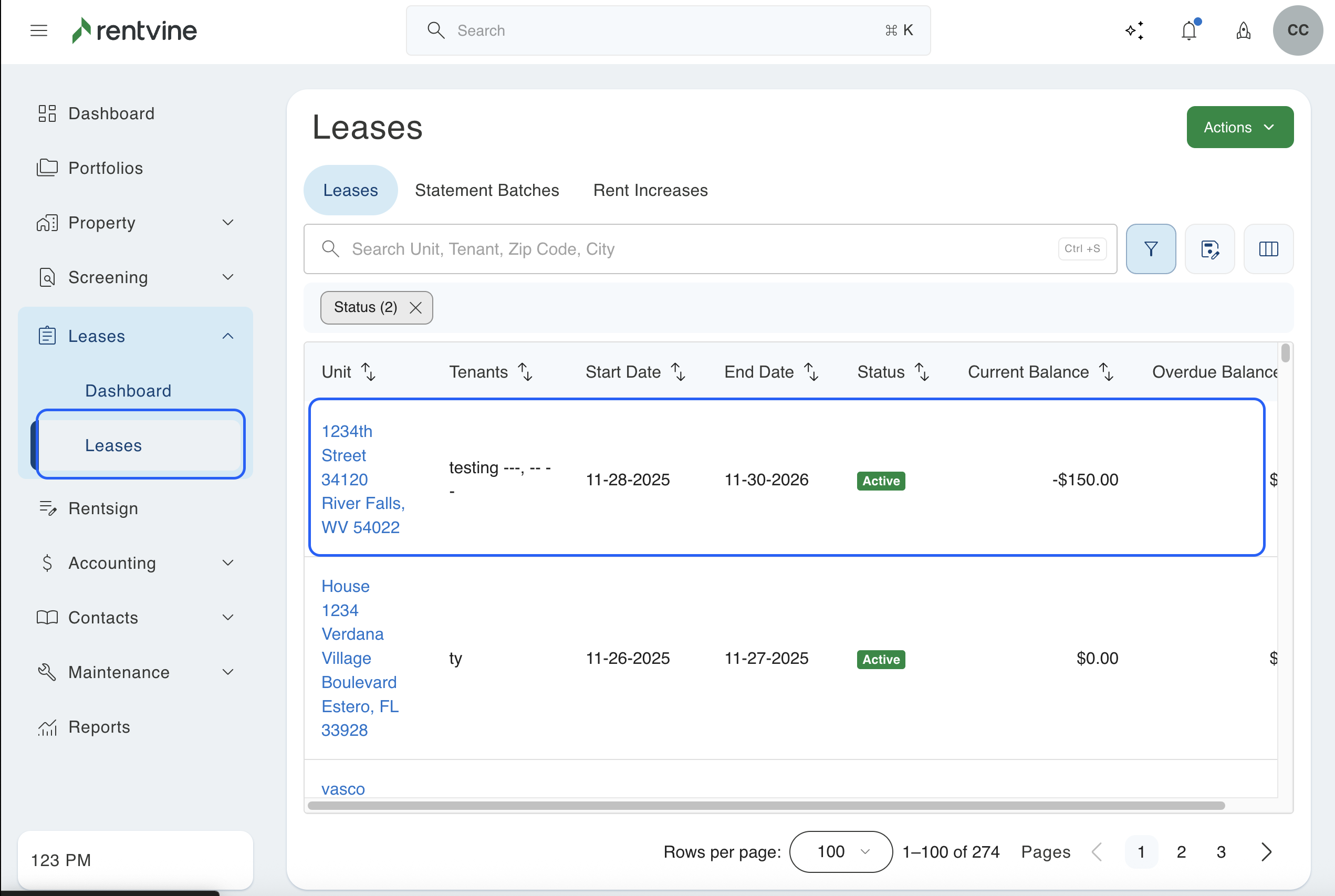The width and height of the screenshot is (1335, 896).
Task: Open the notifications bell
Action: tap(1189, 30)
